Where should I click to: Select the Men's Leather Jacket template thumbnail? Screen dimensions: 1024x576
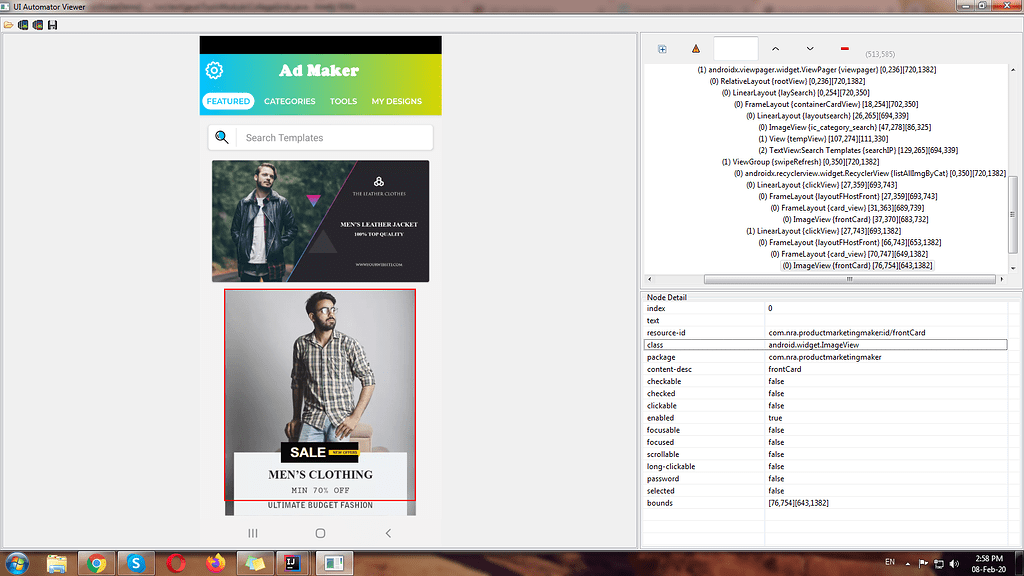pos(320,221)
